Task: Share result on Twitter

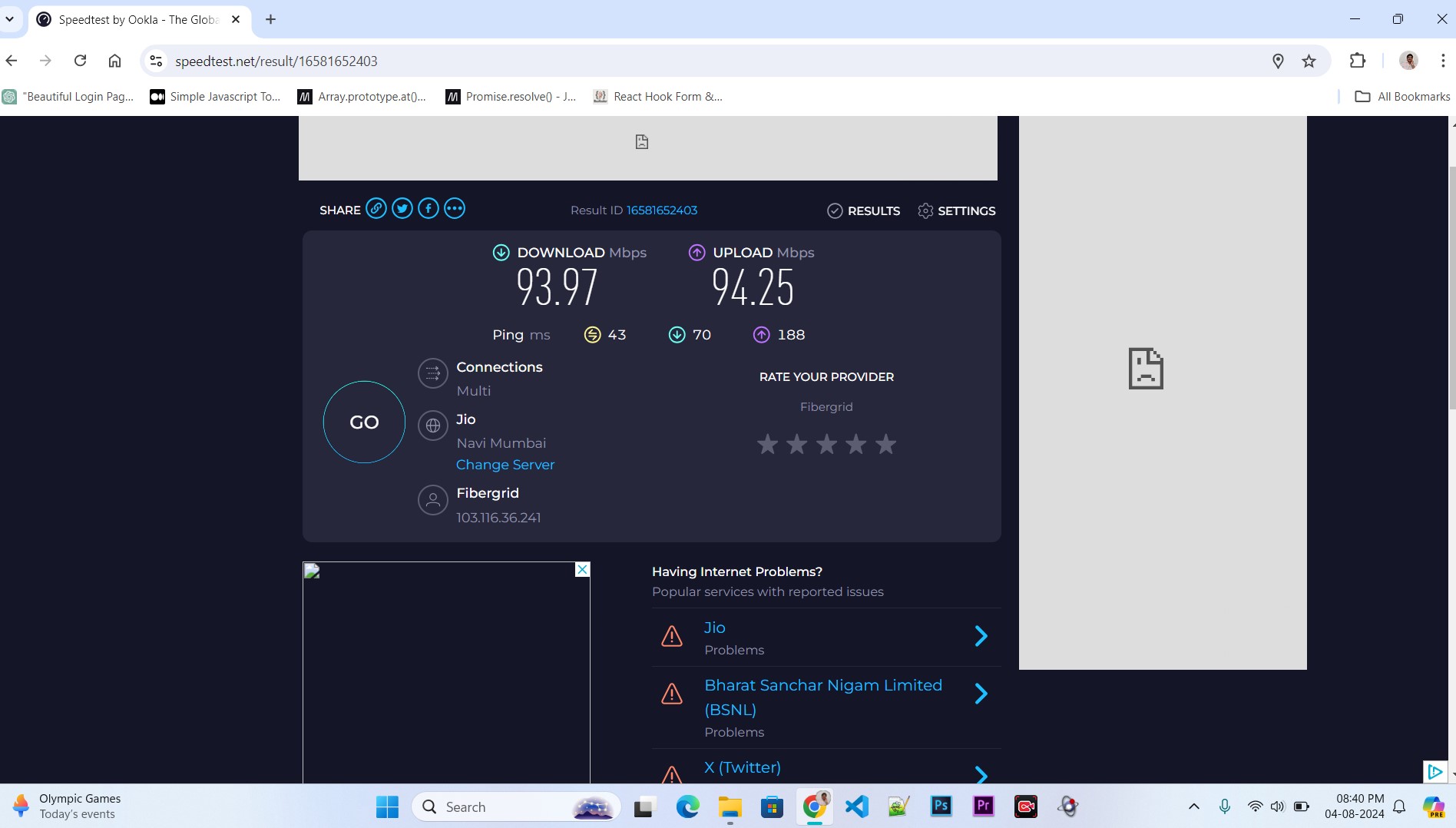Action: [x=402, y=209]
